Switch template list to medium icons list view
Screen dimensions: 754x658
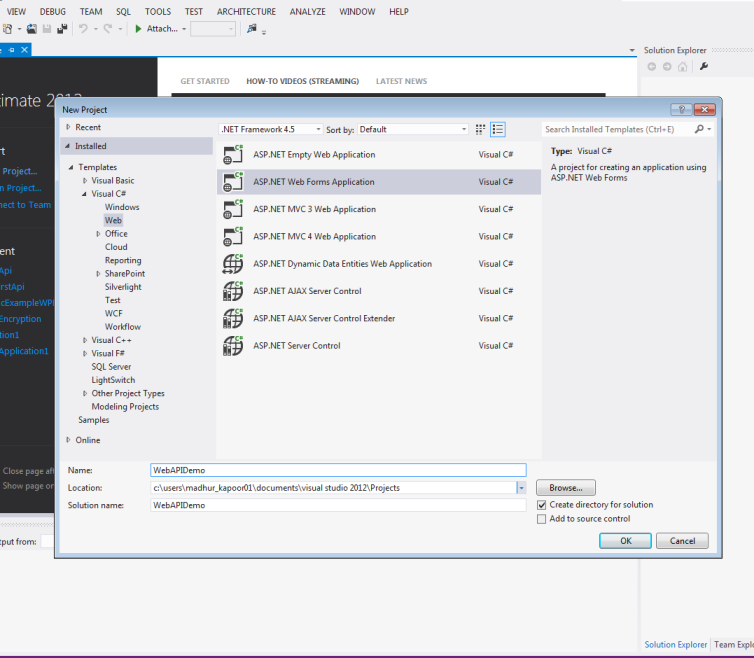[498, 129]
